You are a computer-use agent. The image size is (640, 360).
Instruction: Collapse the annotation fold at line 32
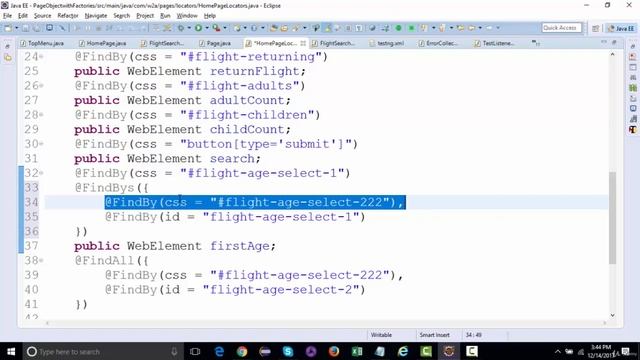tap(42, 173)
